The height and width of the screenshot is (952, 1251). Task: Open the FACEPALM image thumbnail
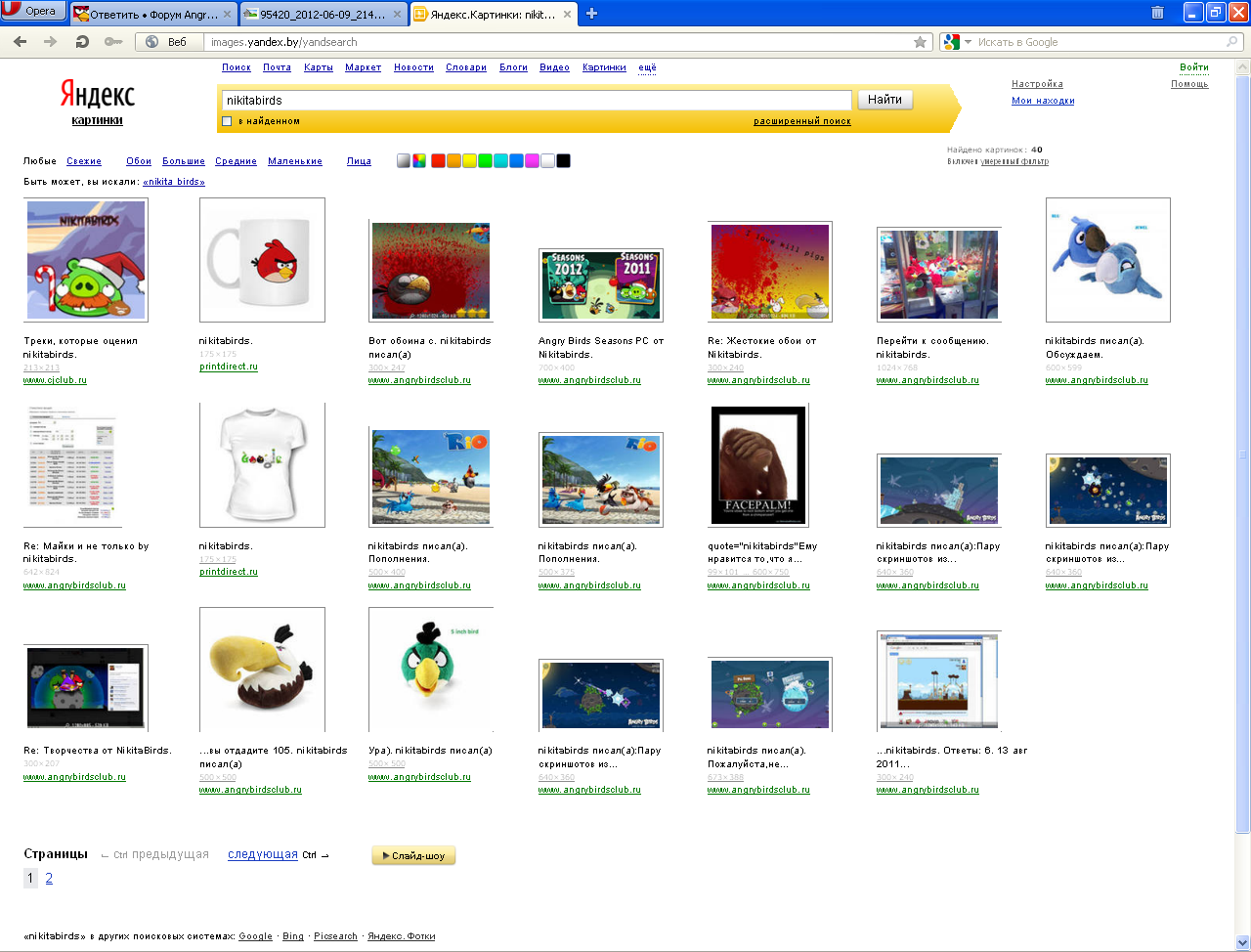(x=758, y=465)
